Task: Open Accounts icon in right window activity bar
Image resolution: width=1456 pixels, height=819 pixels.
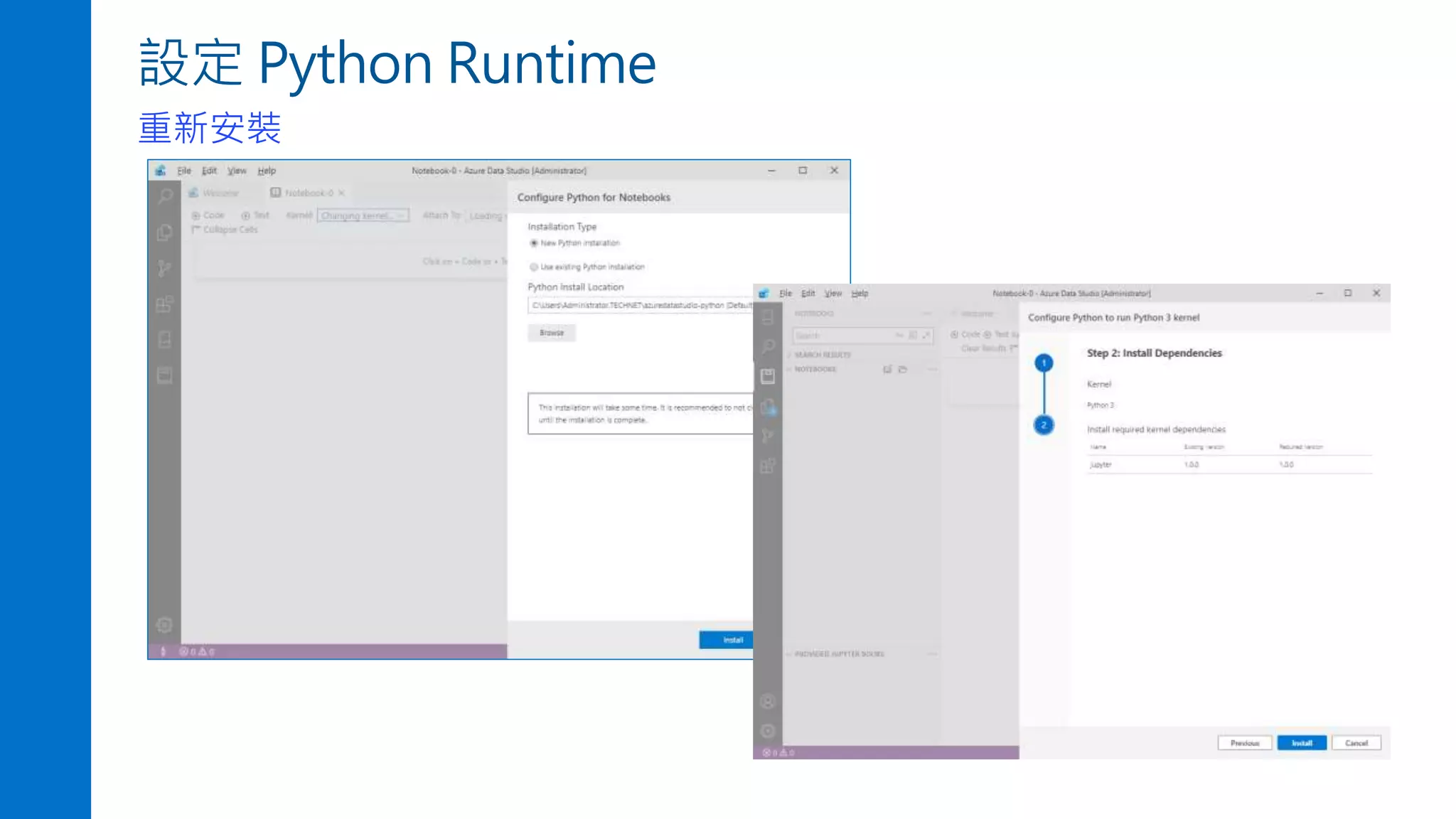Action: click(x=768, y=702)
